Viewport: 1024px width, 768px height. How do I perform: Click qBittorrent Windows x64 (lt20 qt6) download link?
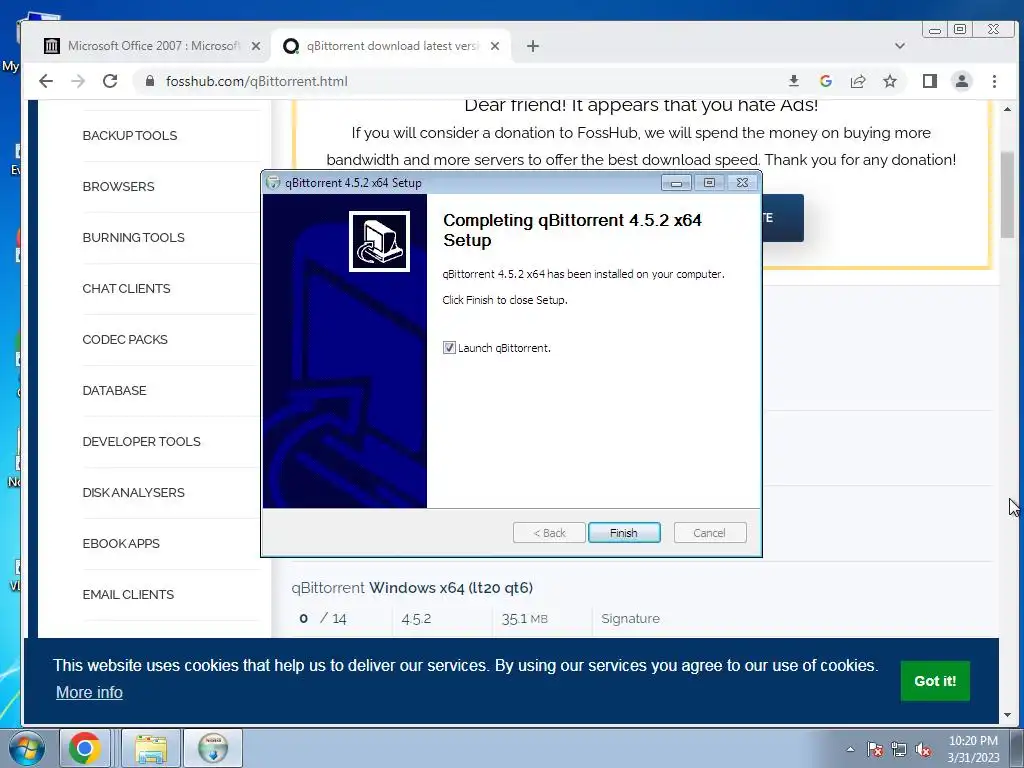[x=412, y=588]
